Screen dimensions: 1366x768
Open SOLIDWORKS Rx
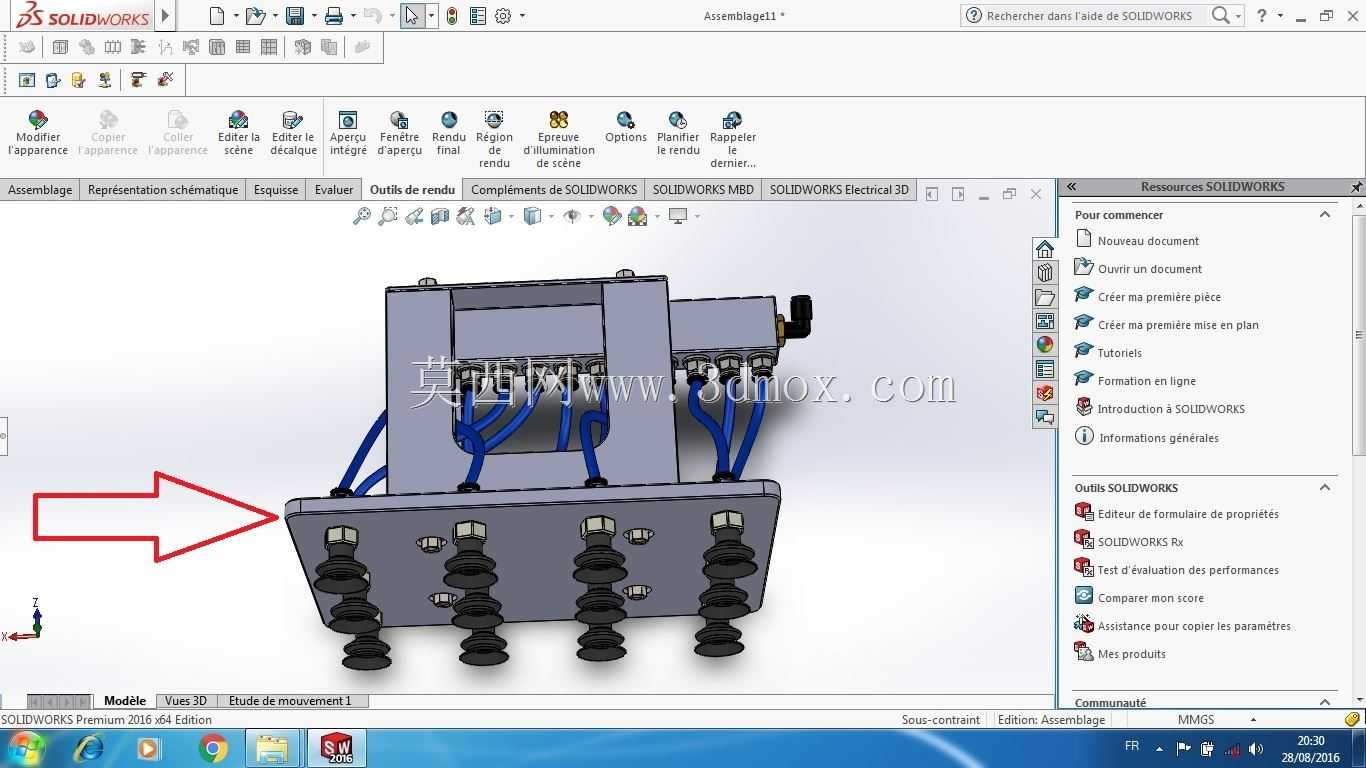1140,542
